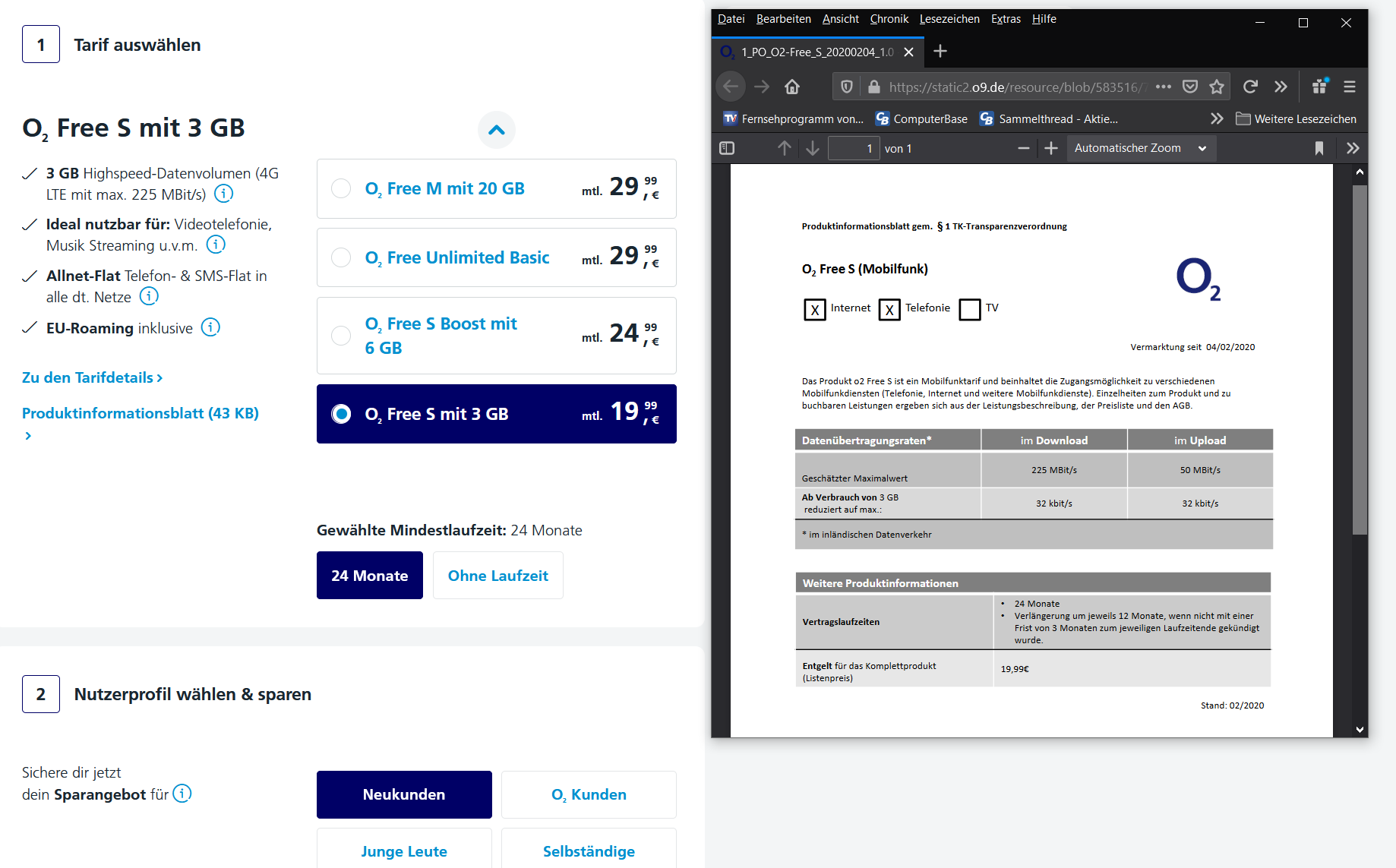This screenshot has width=1396, height=868.
Task: Select Neukunden user profile
Action: (x=404, y=794)
